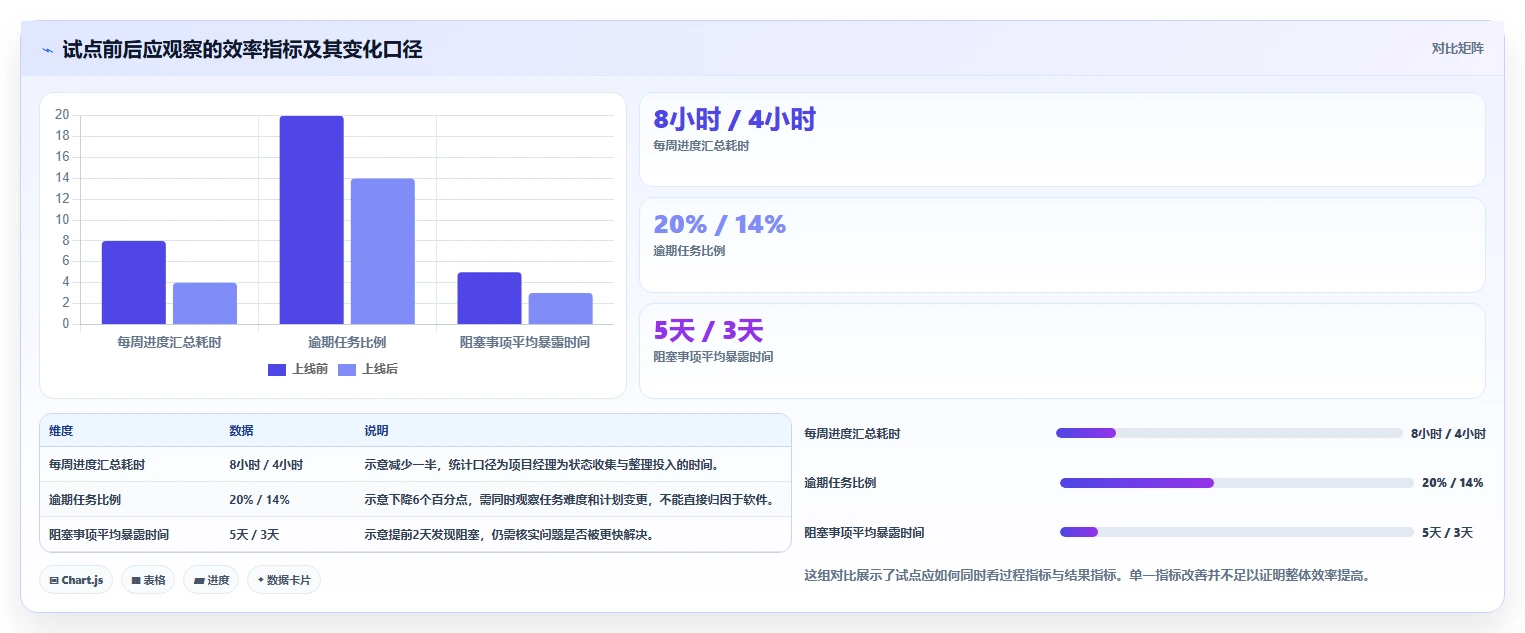Click the 逾期任务比例 label left of its progress bar
The height and width of the screenshot is (633, 1525).
(x=840, y=483)
